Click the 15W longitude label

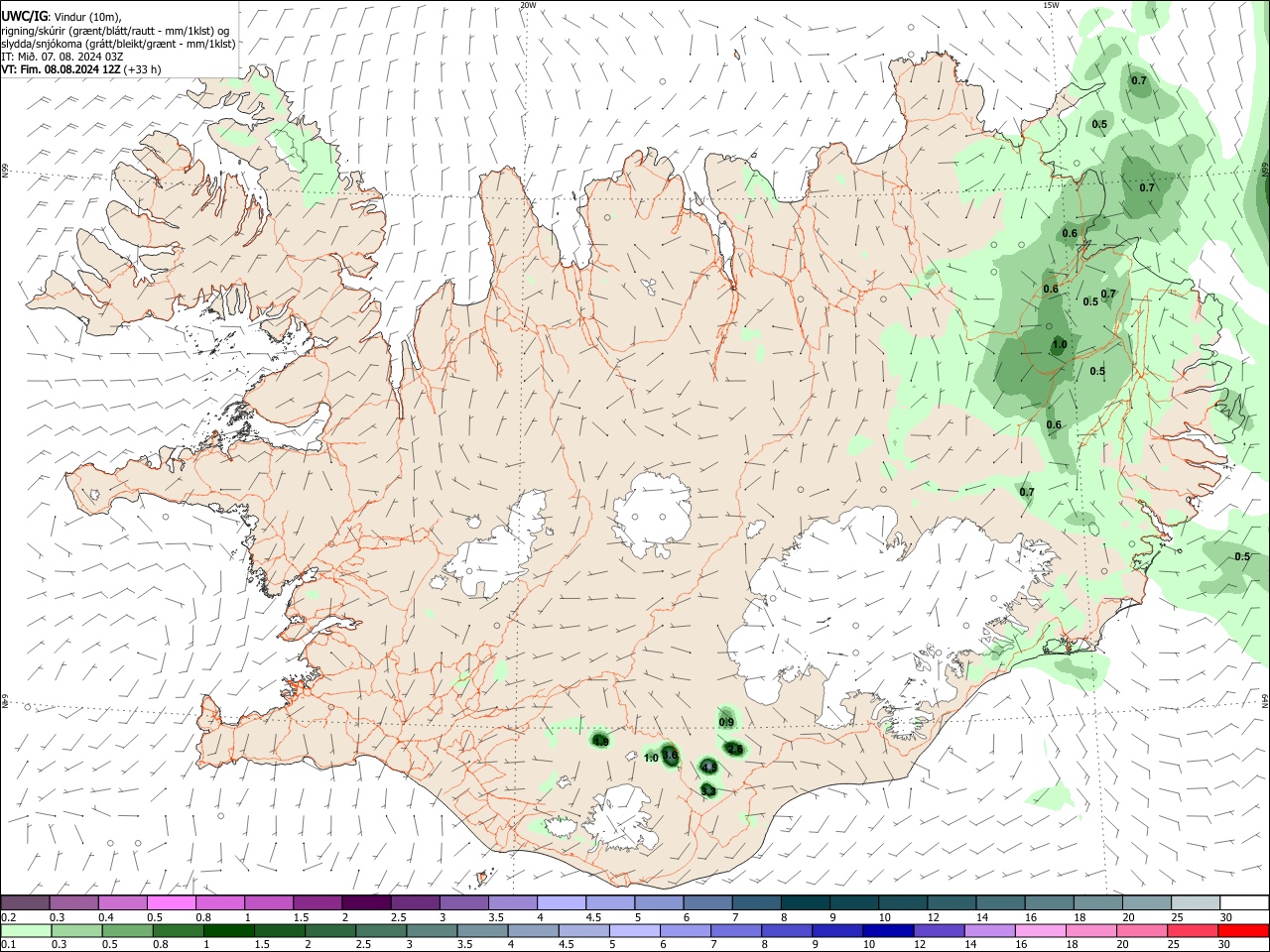pyautogui.click(x=1051, y=5)
